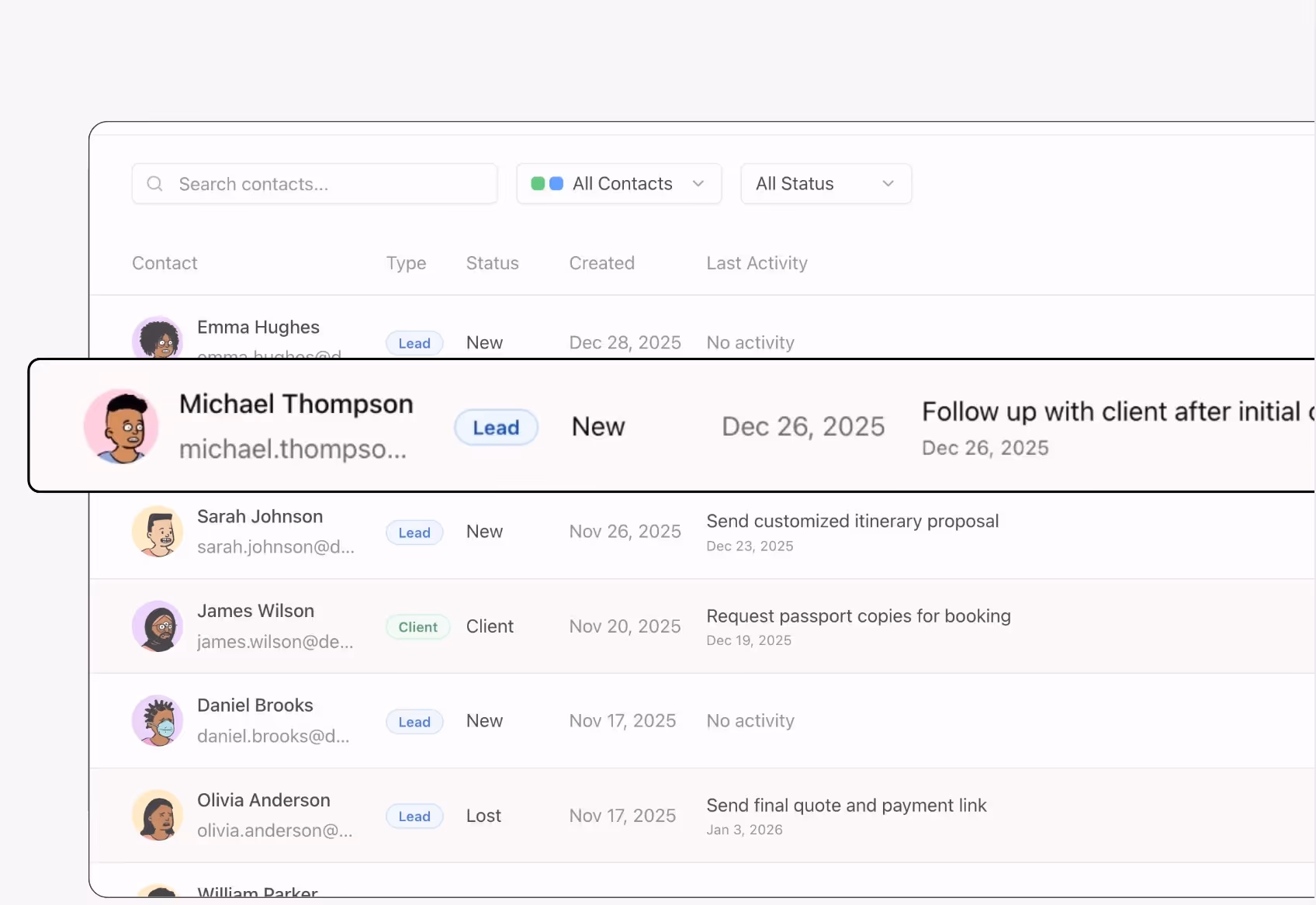Click Emma Hughes's avatar

pos(157,339)
